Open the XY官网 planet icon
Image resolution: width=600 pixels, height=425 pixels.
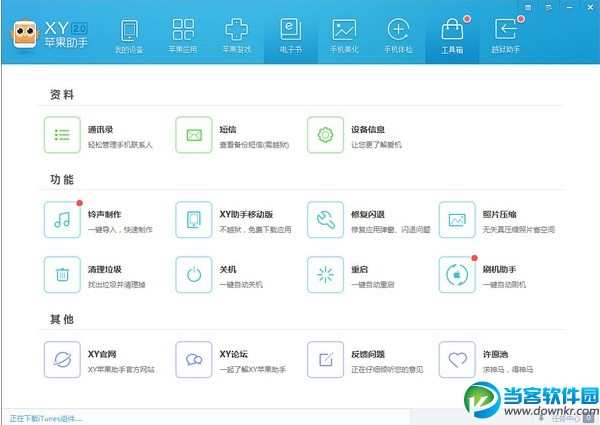[62, 360]
